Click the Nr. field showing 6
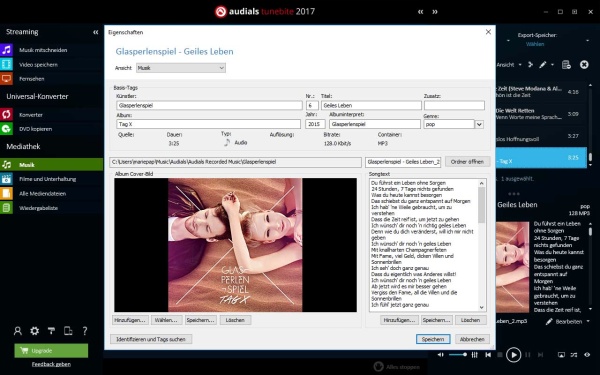This screenshot has width=600, height=375. pyautogui.click(x=312, y=105)
